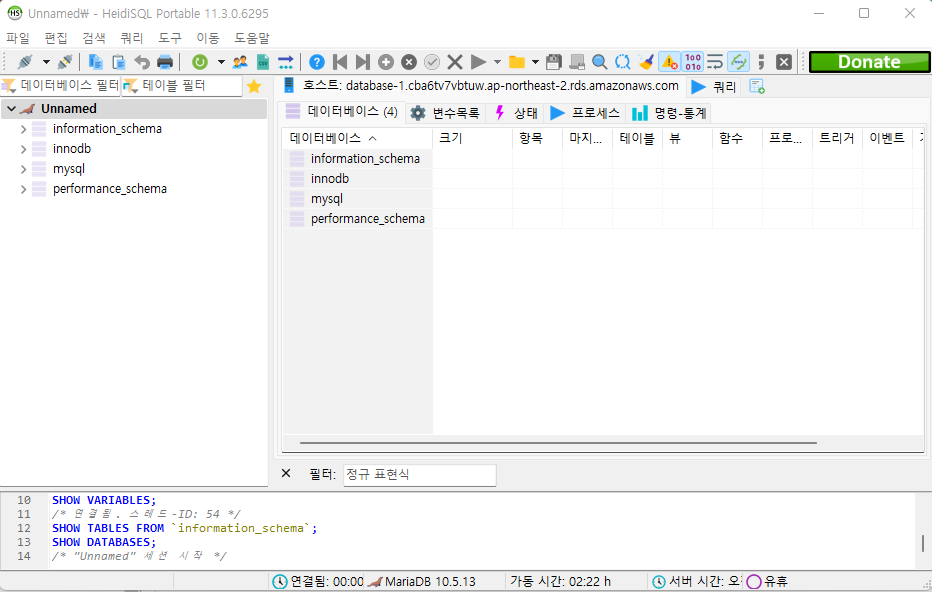Expand information_schema in the tree
The height and width of the screenshot is (592, 932).
point(23,129)
